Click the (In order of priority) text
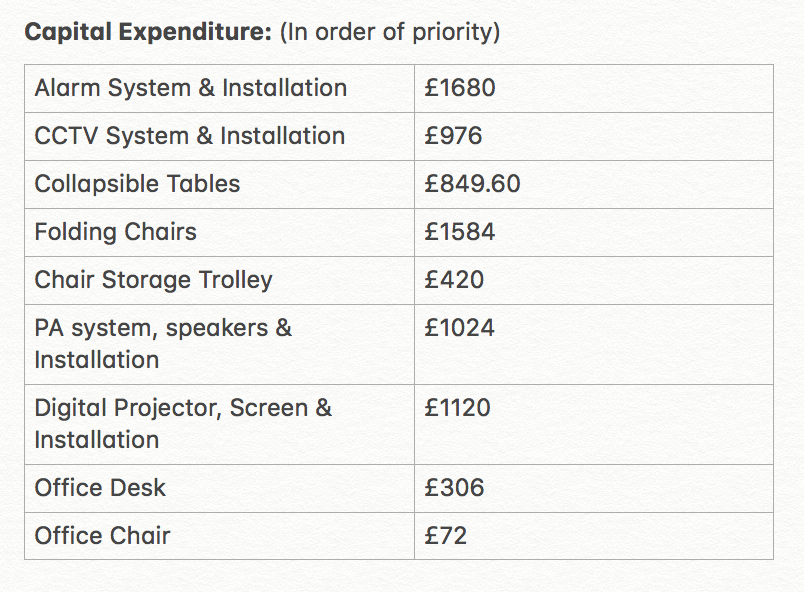Viewport: 804px width, 592px height. pos(390,32)
